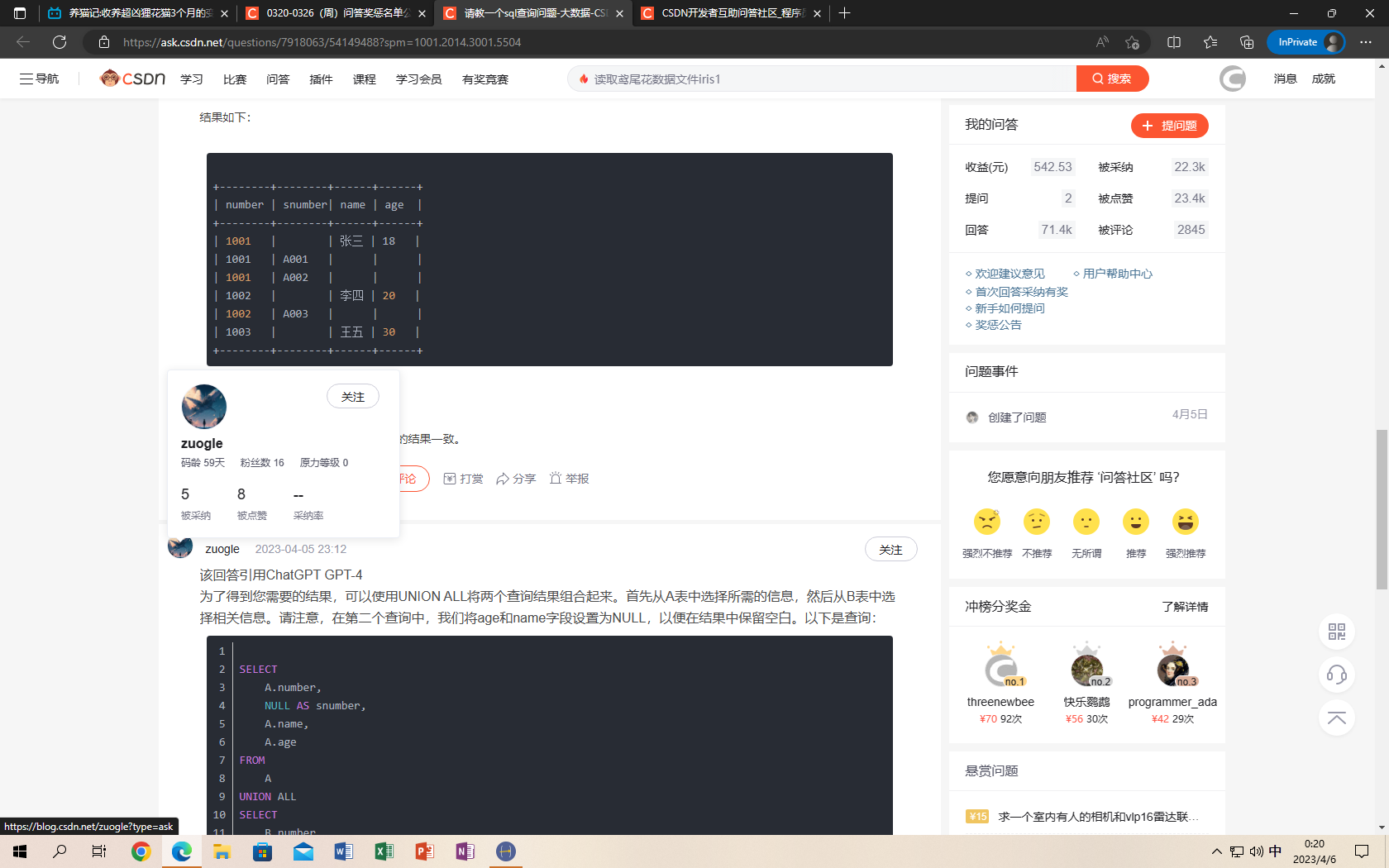Add this page to favorites star icon
1389x868 pixels.
1132,42
